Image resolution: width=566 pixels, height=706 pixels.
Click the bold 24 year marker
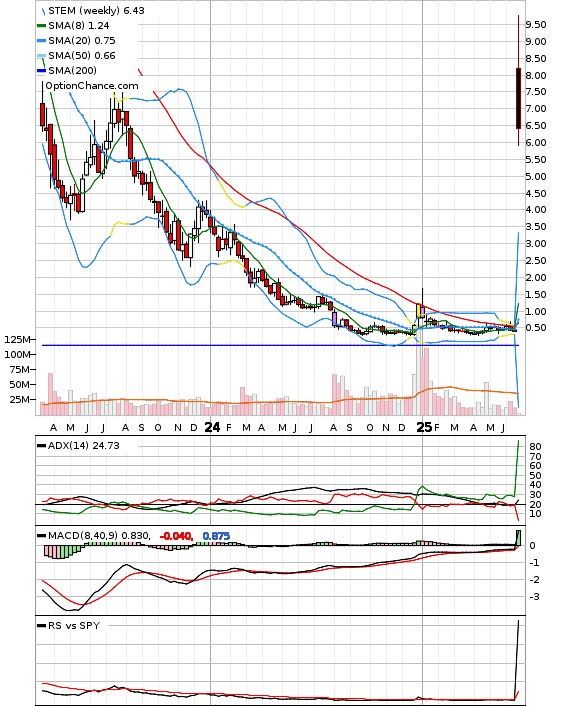(x=212, y=427)
